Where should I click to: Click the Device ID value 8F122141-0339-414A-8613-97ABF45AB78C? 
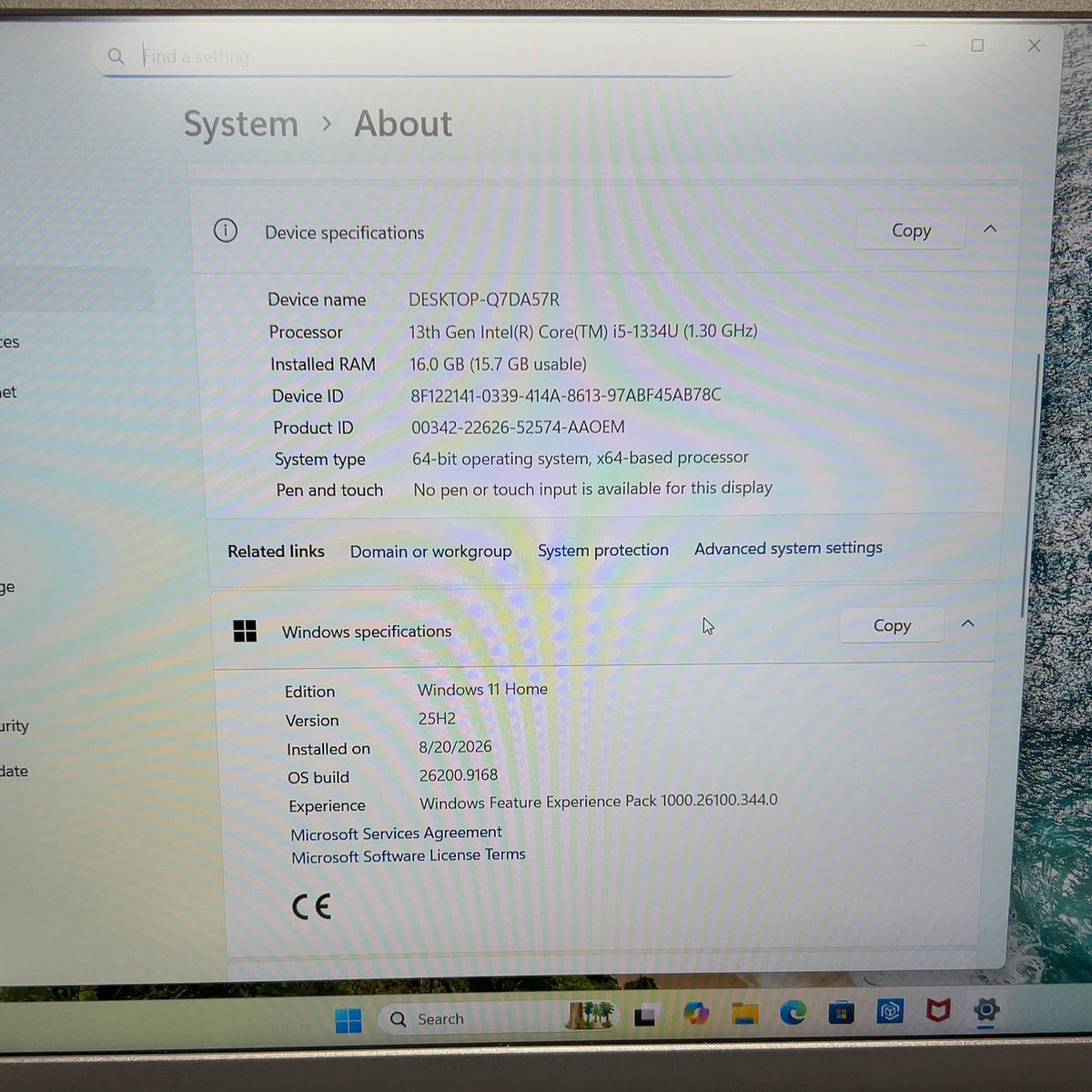(x=565, y=396)
